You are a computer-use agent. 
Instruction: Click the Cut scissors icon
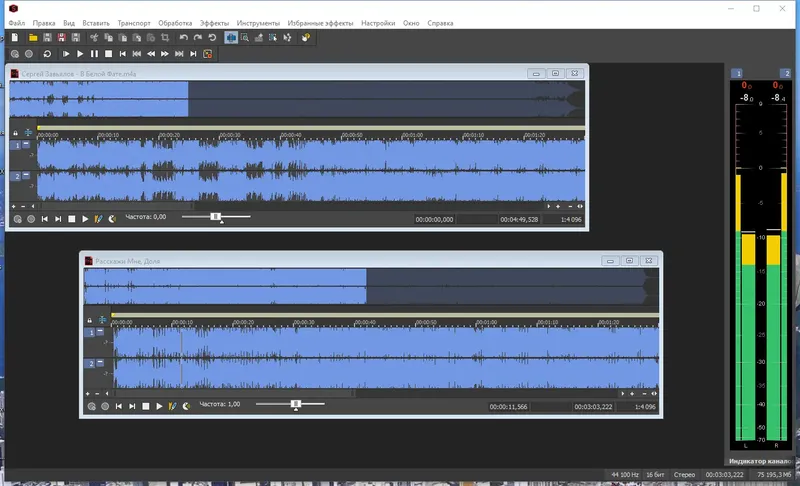tap(94, 37)
